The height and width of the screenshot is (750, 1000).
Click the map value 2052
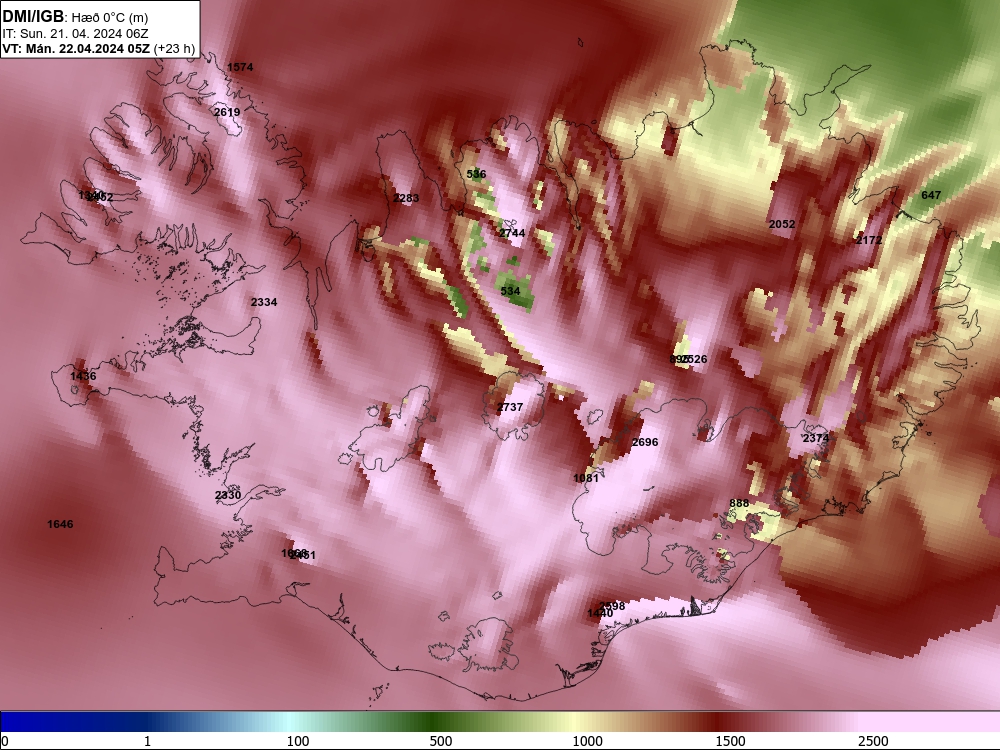782,224
